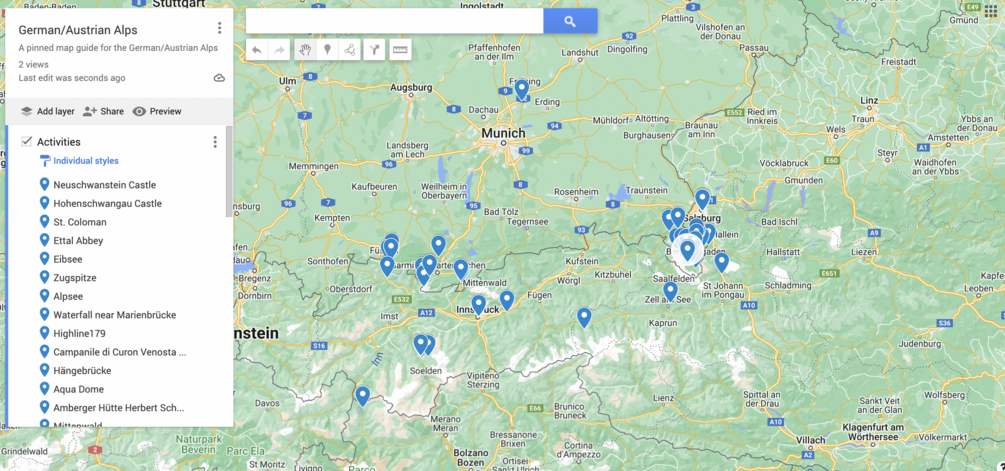1005x471 pixels.
Task: Select Highline179 in the list
Action: point(79,333)
